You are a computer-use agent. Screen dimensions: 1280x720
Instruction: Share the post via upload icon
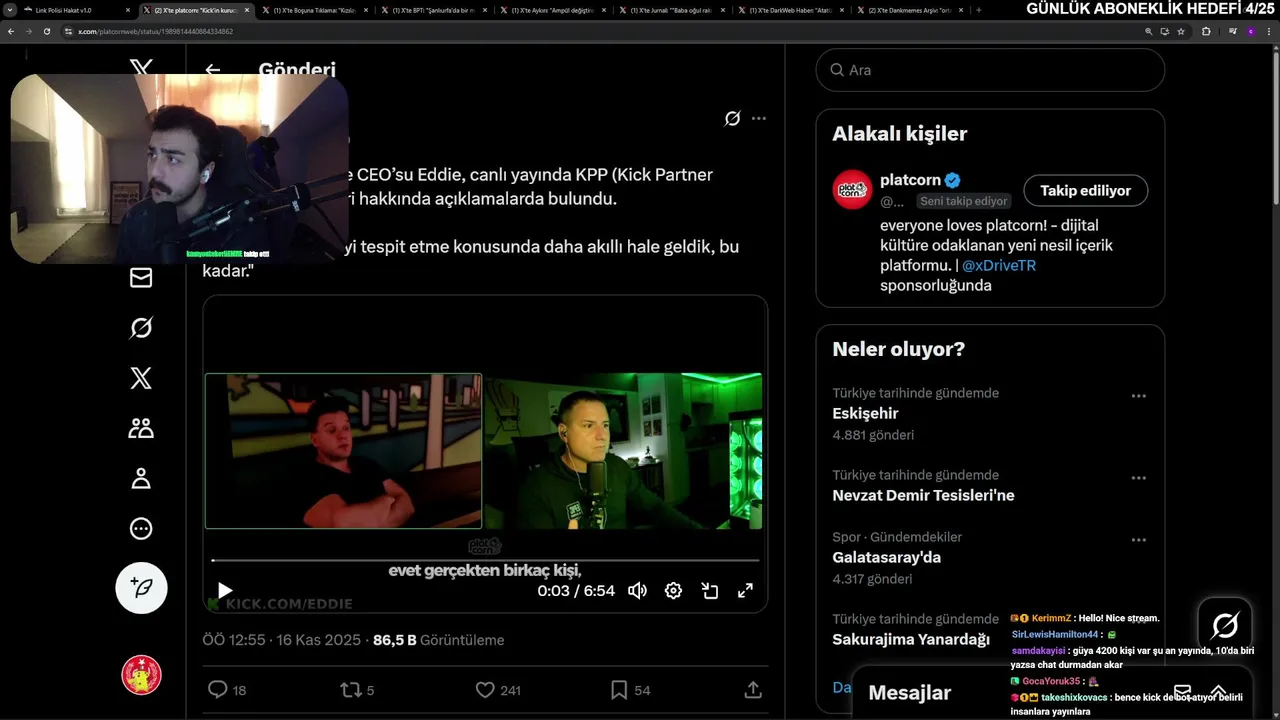tap(753, 690)
